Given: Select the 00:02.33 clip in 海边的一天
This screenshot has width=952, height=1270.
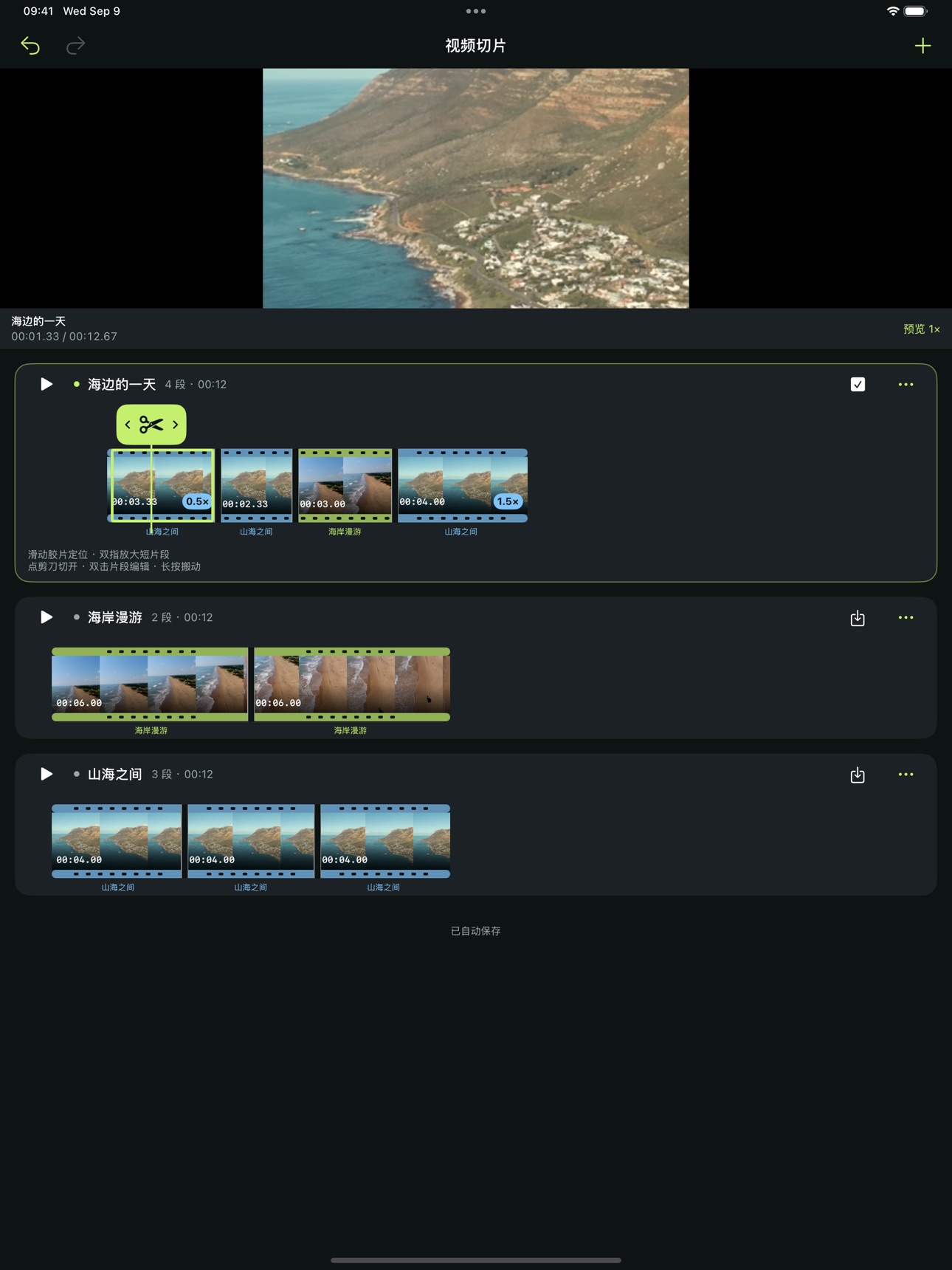Looking at the screenshot, I should (256, 485).
